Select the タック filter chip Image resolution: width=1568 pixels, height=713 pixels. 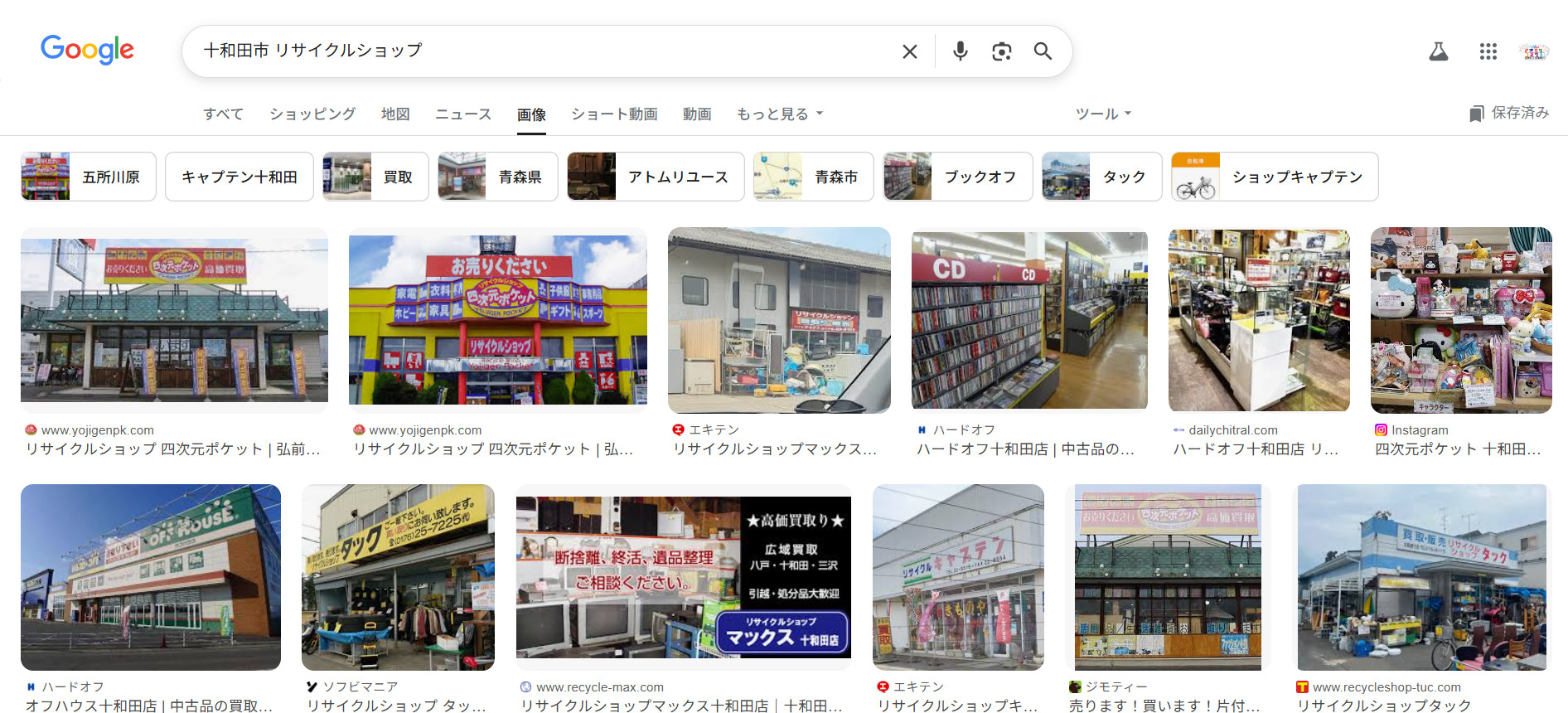pyautogui.click(x=1101, y=177)
